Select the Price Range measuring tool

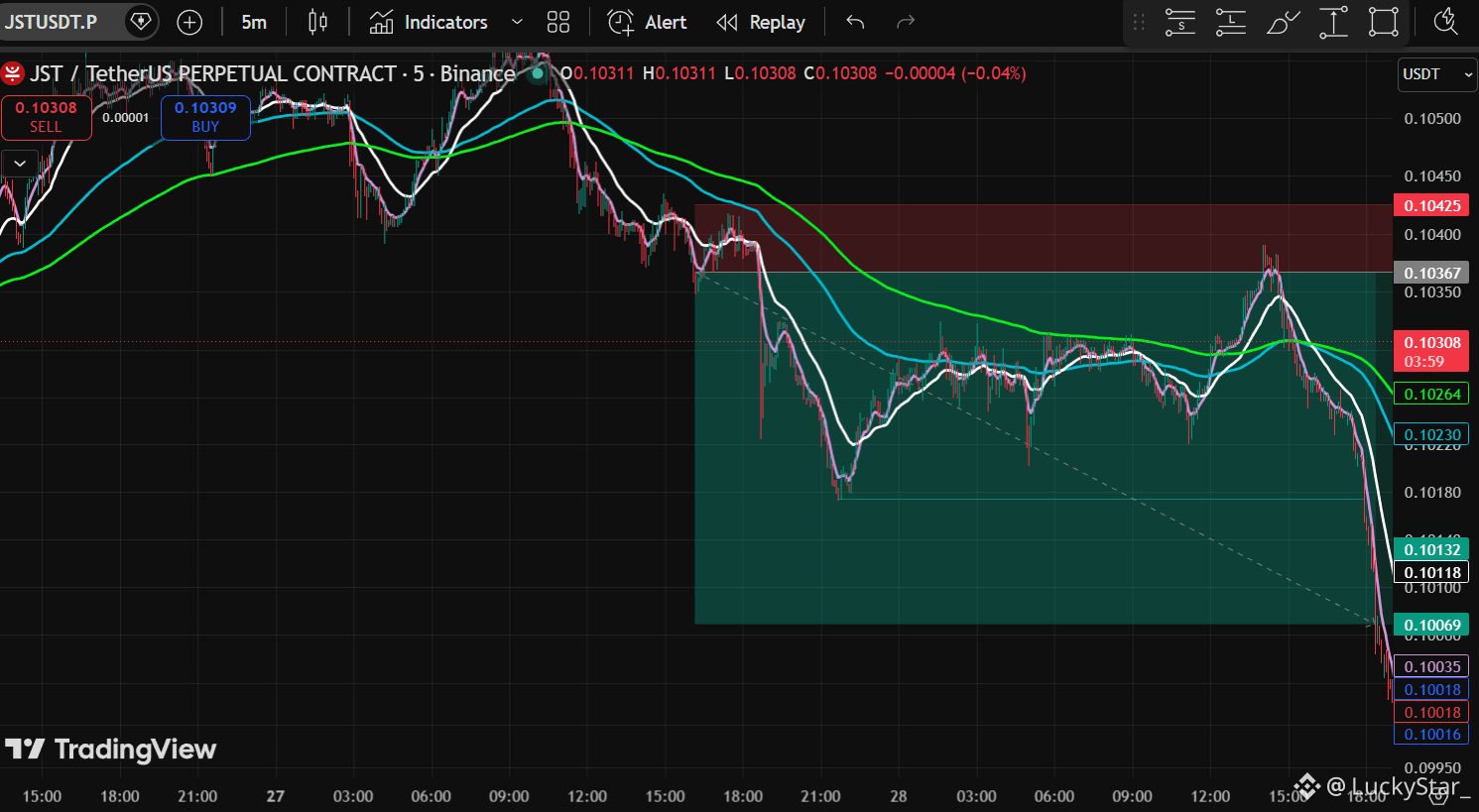tap(1333, 22)
